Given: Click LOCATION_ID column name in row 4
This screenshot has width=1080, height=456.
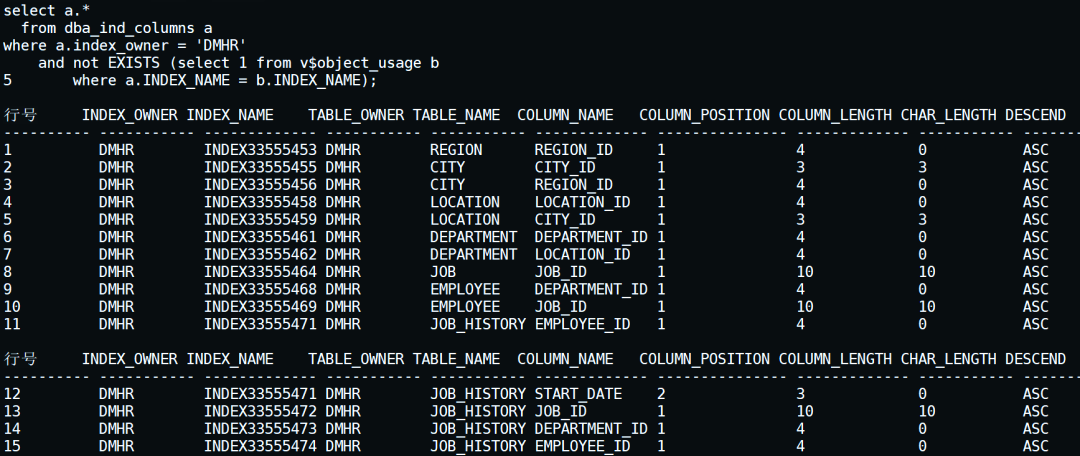Looking at the screenshot, I should [x=583, y=202].
